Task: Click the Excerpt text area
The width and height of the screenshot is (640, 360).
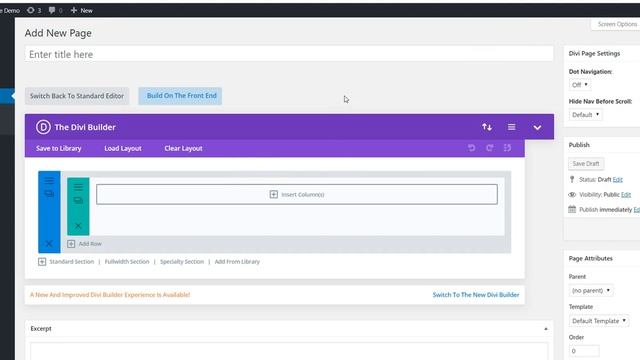Action: 289,351
